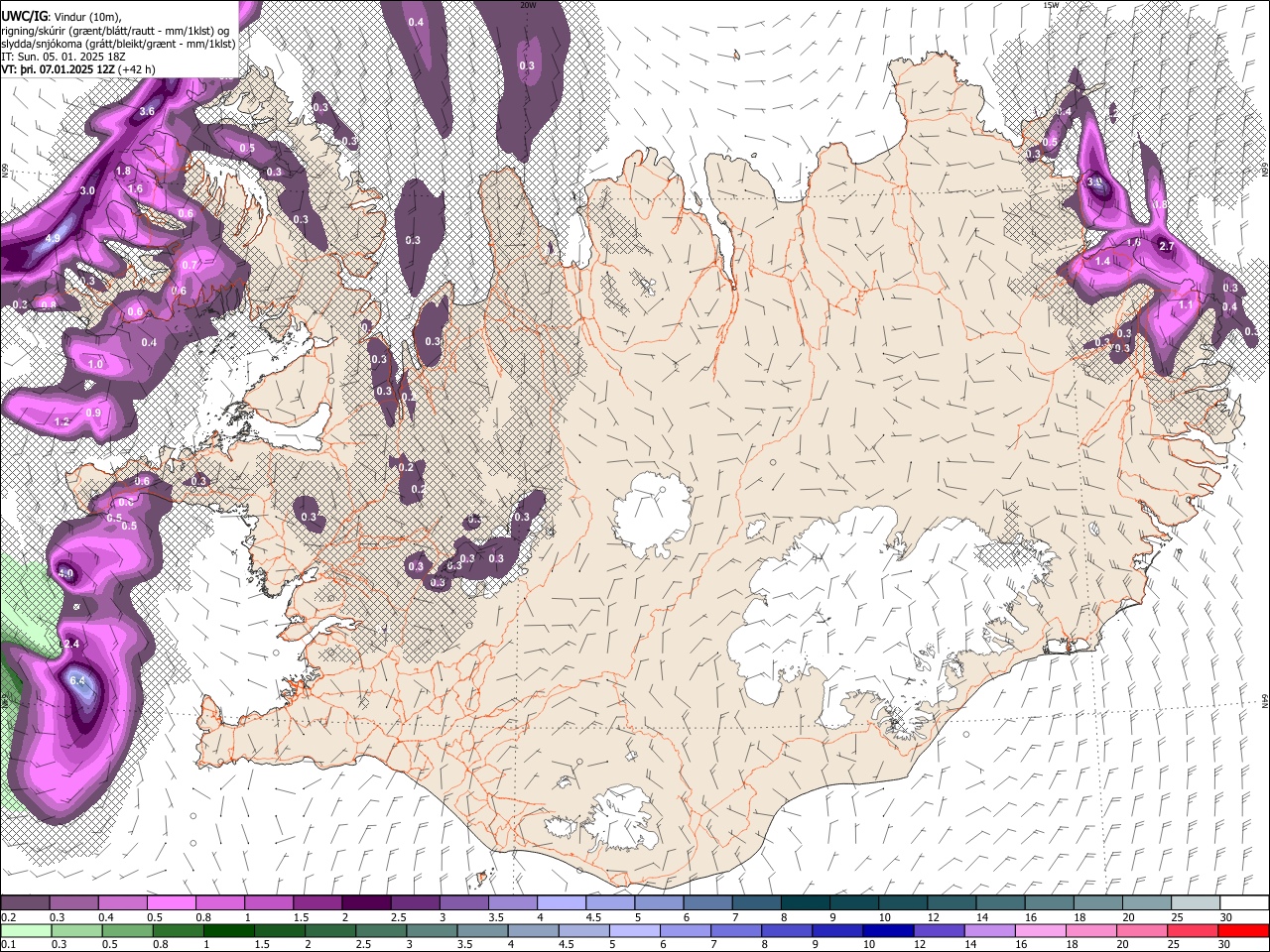Screen dimensions: 1270x952
Task: Select the darkest purple swatch between 2 and 2.5 in the upper scale
Action: click(x=366, y=903)
